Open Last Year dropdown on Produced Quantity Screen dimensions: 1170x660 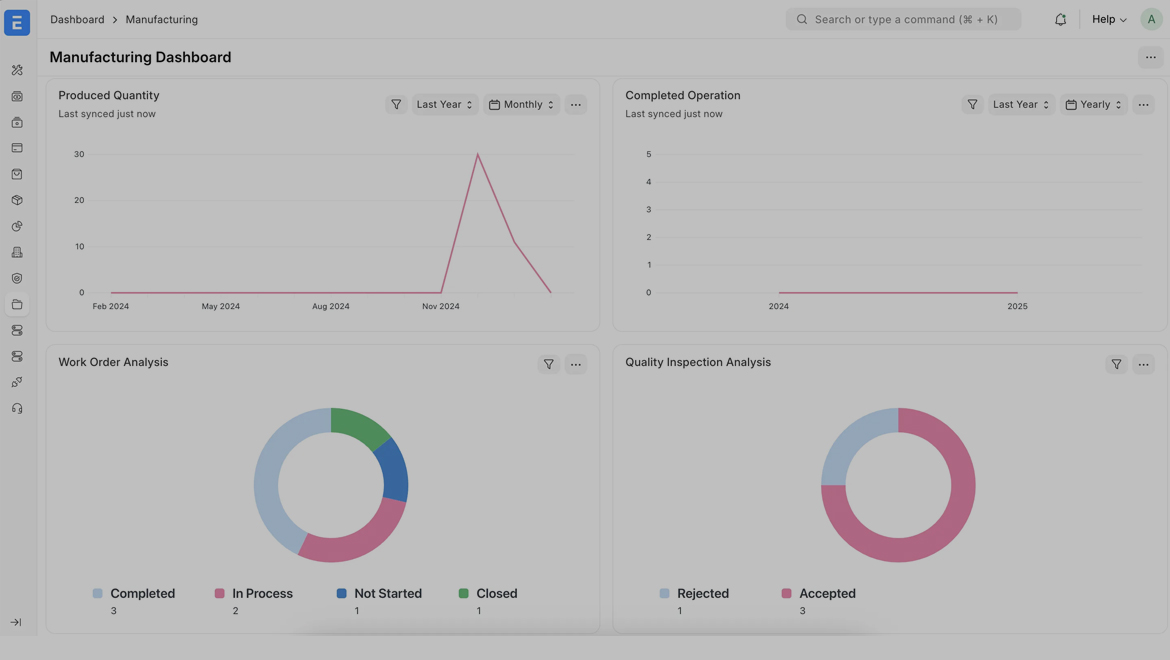tap(444, 104)
